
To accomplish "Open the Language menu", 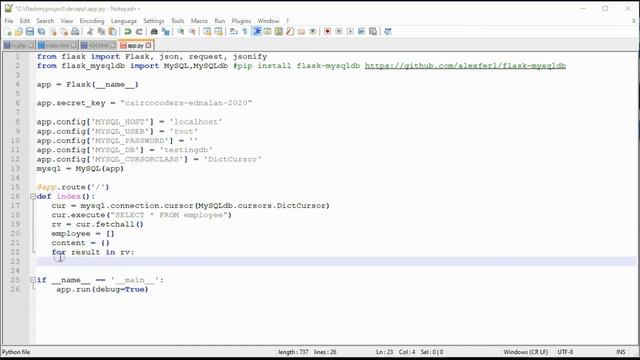I will tap(124, 21).
